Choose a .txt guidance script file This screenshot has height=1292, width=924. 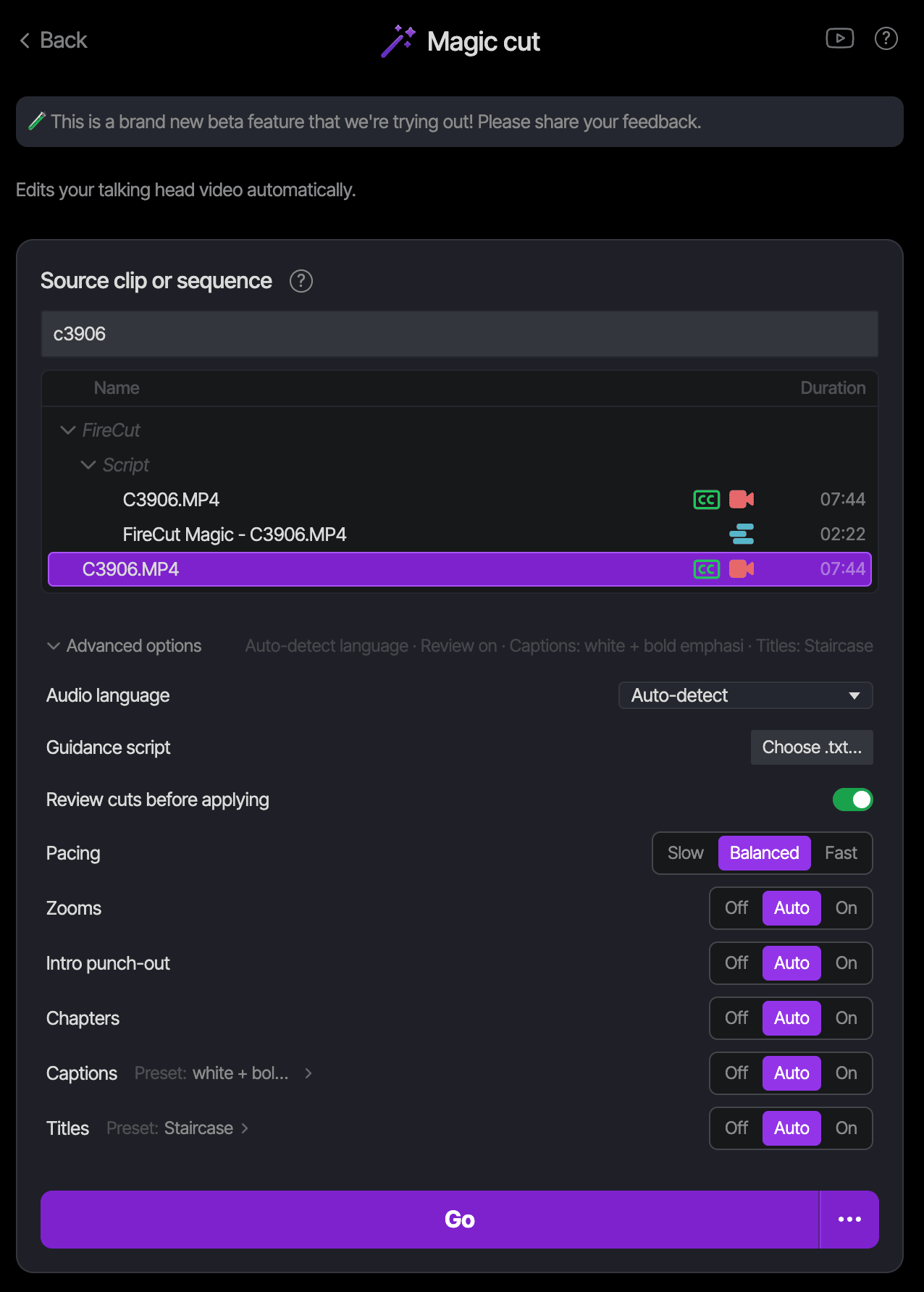click(812, 747)
